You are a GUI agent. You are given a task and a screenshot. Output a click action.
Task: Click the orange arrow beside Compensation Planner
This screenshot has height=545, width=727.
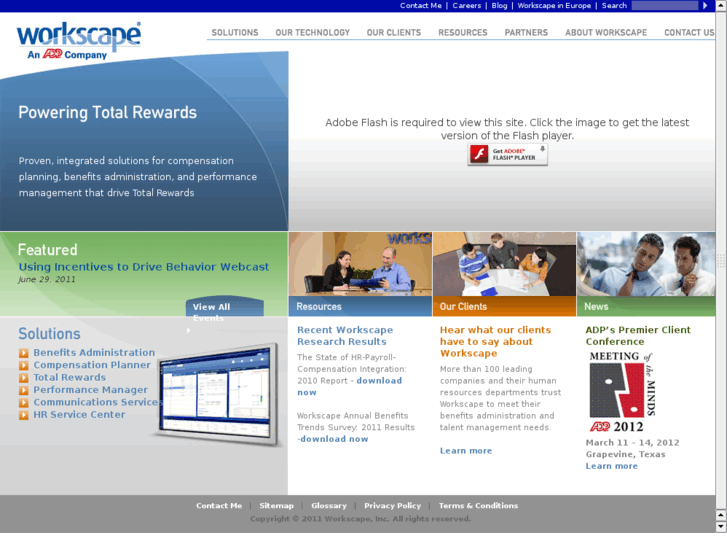point(24,366)
